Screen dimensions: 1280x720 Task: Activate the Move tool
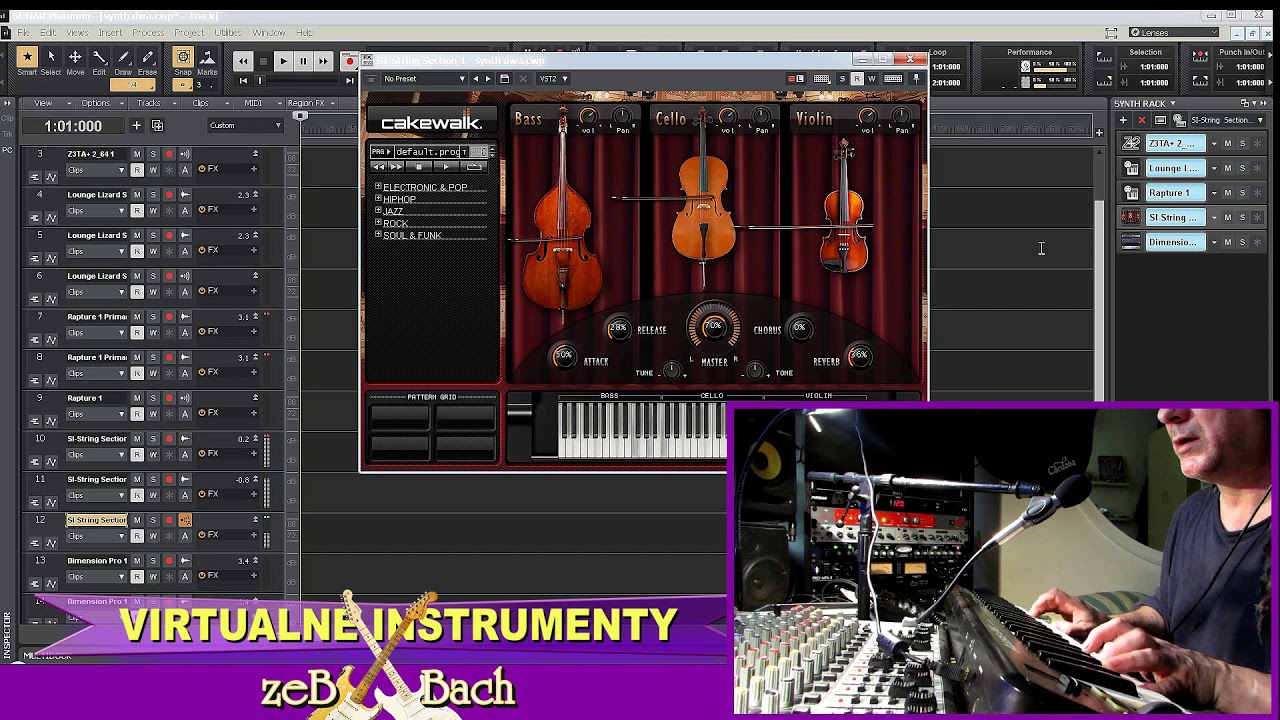tap(75, 61)
